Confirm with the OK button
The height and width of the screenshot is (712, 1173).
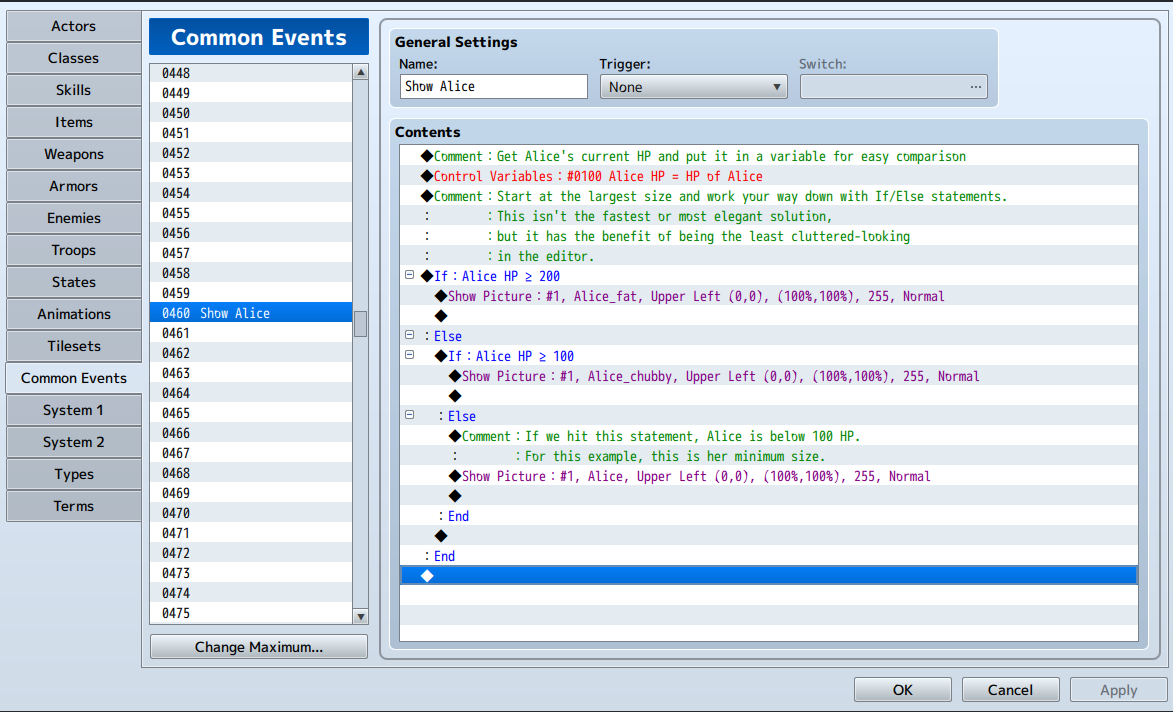903,690
